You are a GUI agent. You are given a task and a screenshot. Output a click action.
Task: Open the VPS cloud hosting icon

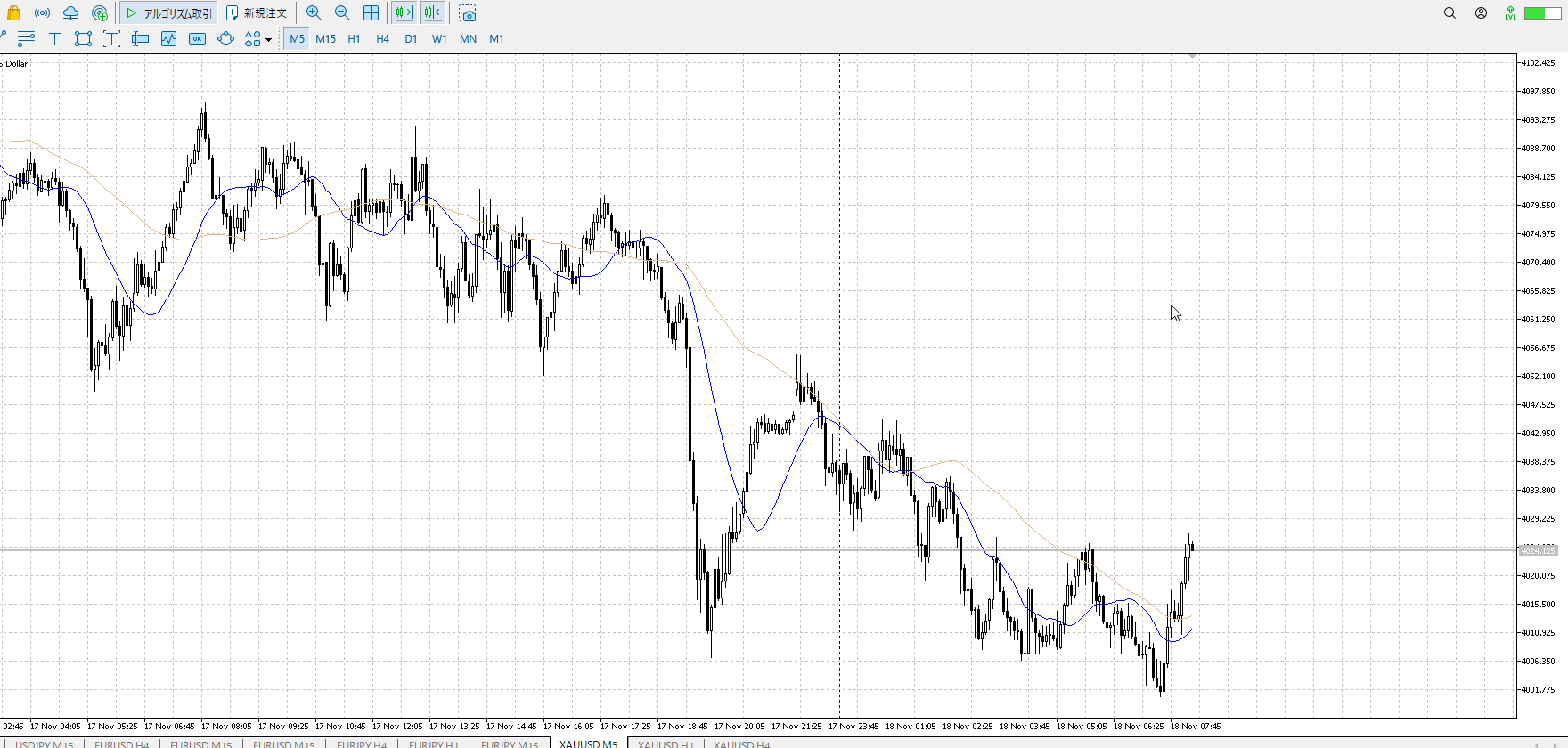tap(70, 13)
